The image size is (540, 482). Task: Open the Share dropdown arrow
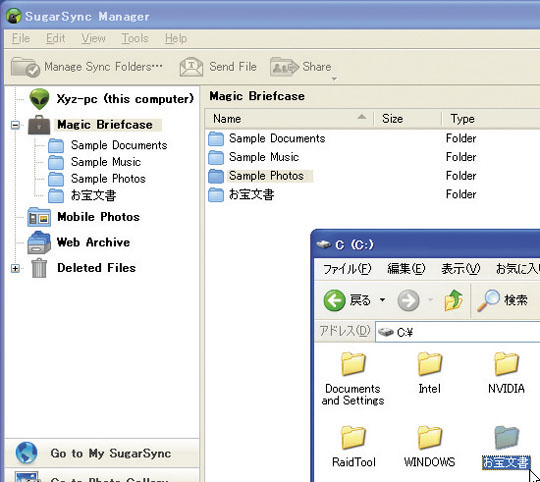pyautogui.click(x=334, y=79)
